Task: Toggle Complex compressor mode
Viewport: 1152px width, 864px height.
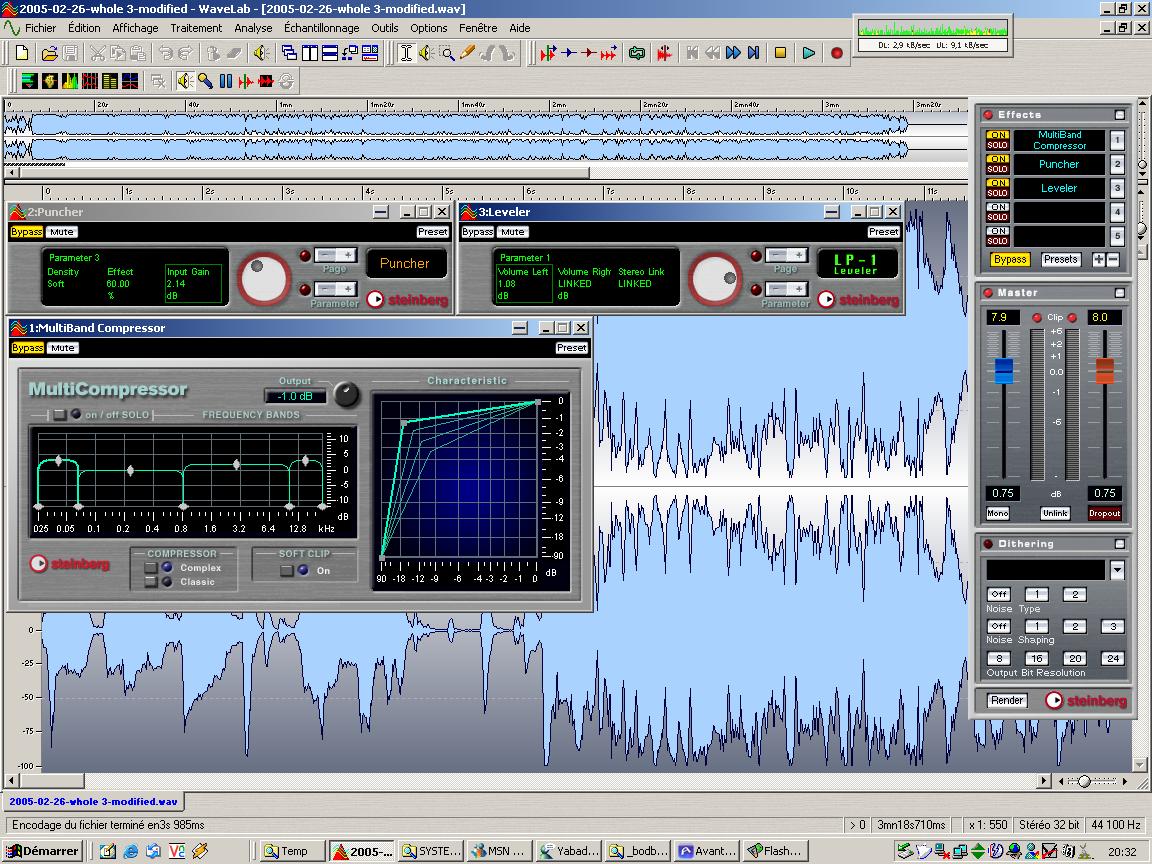Action: click(151, 568)
